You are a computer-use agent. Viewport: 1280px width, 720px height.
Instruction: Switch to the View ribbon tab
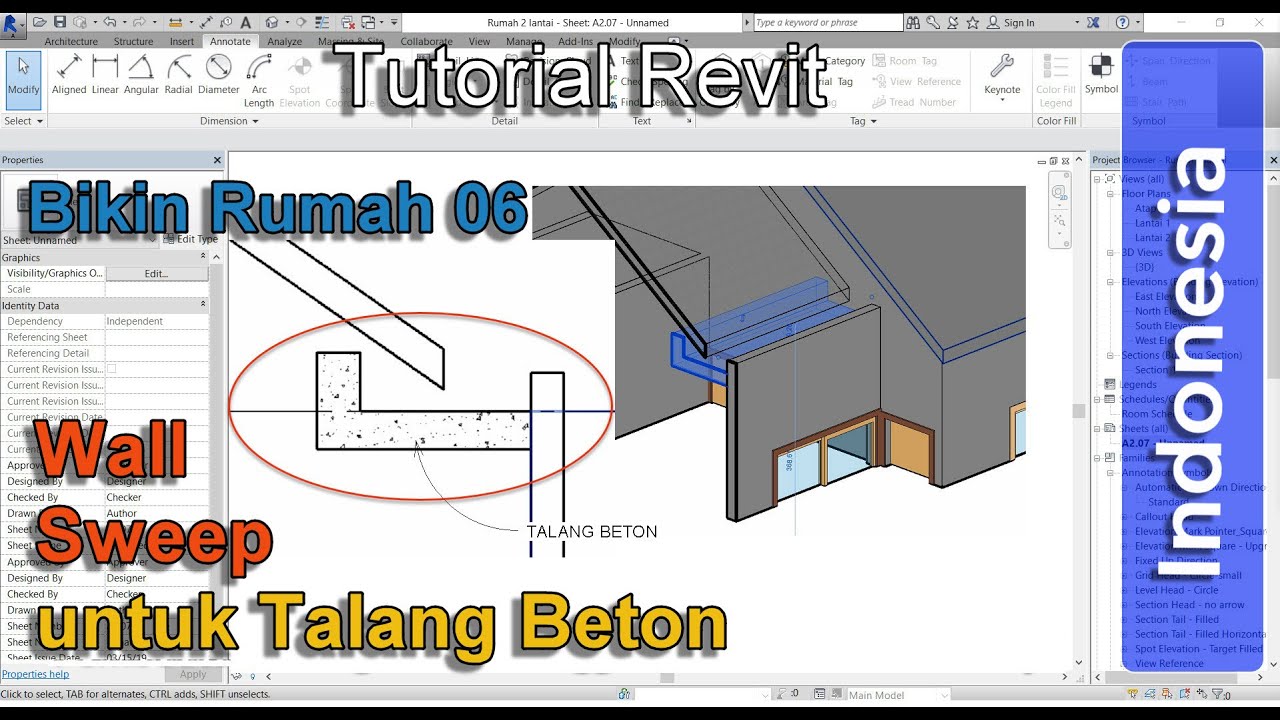pos(480,41)
